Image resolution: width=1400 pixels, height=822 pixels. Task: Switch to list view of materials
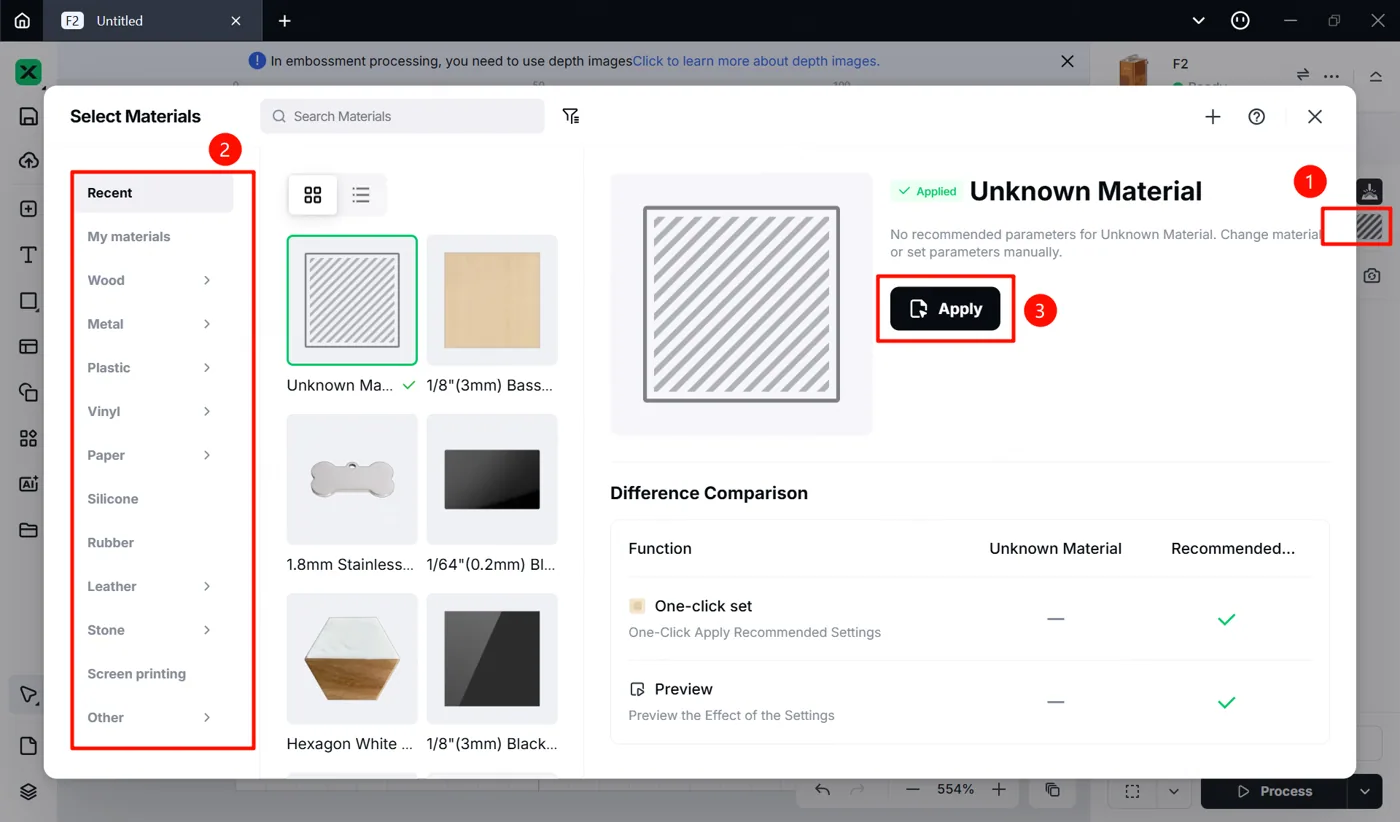click(x=361, y=195)
